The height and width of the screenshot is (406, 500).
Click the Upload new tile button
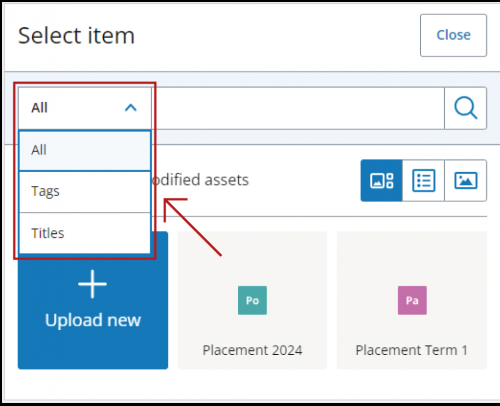click(x=93, y=300)
